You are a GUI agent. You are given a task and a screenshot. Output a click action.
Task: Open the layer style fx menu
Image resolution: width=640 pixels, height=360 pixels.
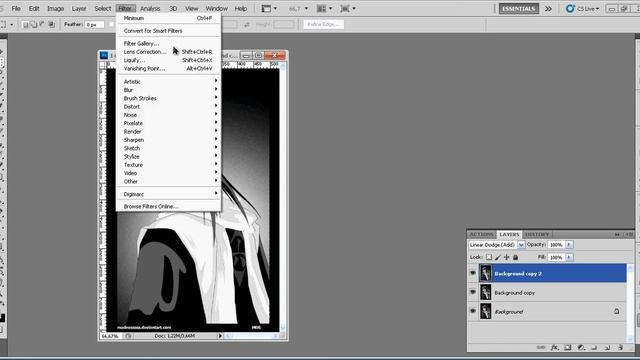[x=554, y=347]
